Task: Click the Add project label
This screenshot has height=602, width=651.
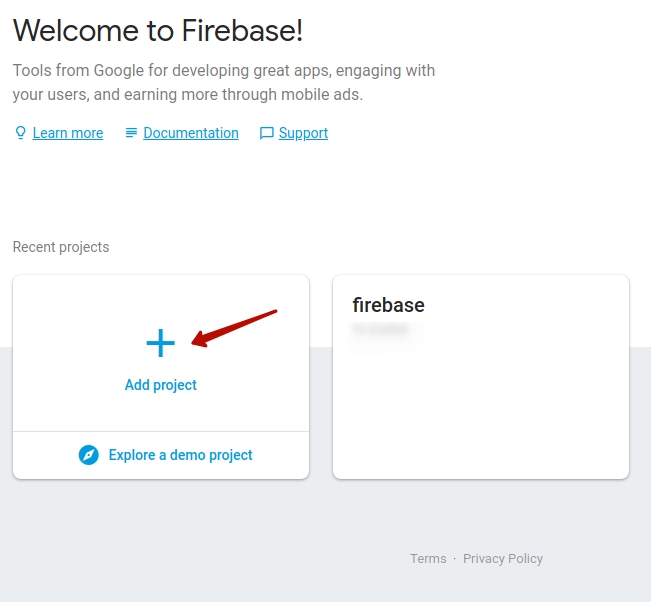Action: [161, 385]
